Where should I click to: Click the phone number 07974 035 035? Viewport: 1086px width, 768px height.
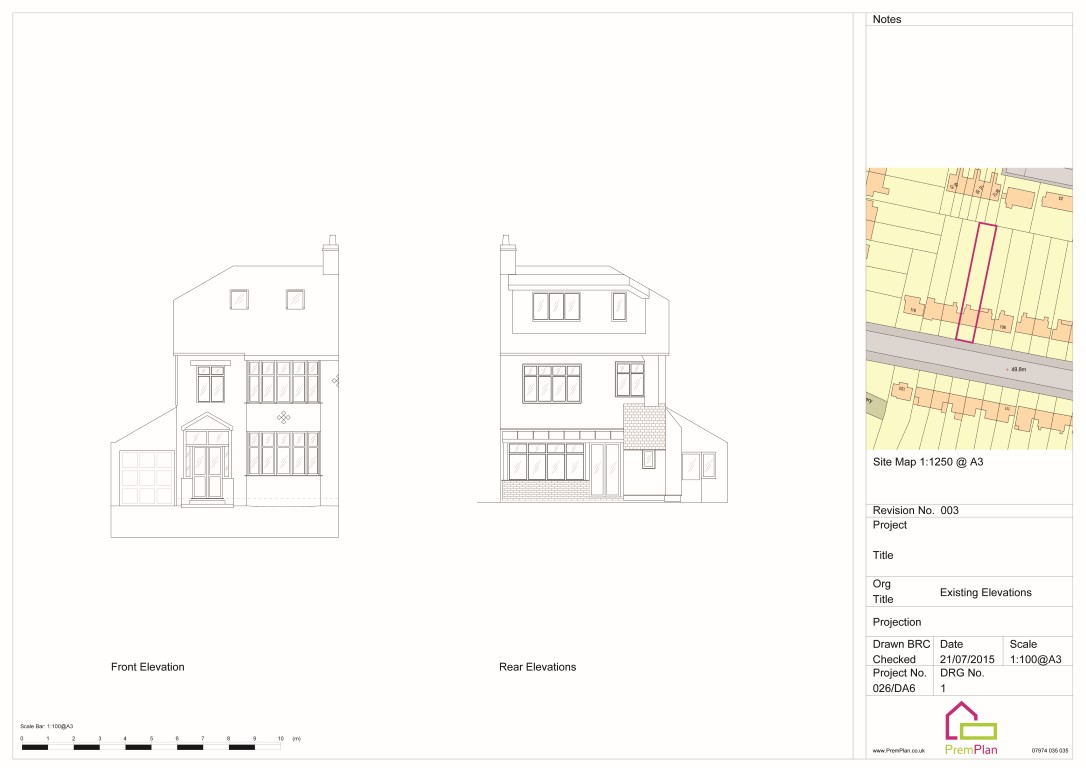click(1050, 750)
